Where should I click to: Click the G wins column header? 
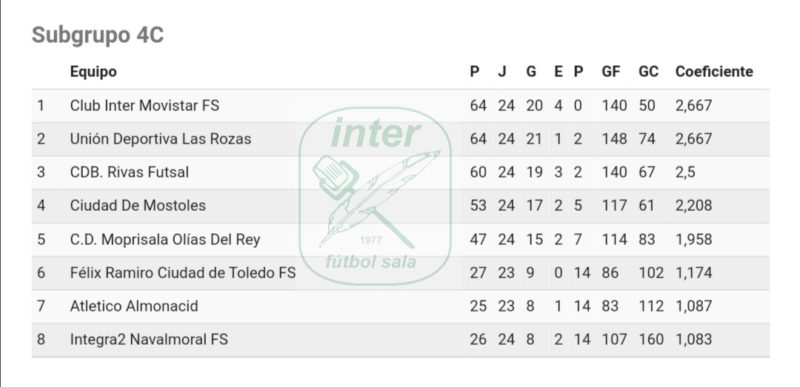pyautogui.click(x=531, y=71)
